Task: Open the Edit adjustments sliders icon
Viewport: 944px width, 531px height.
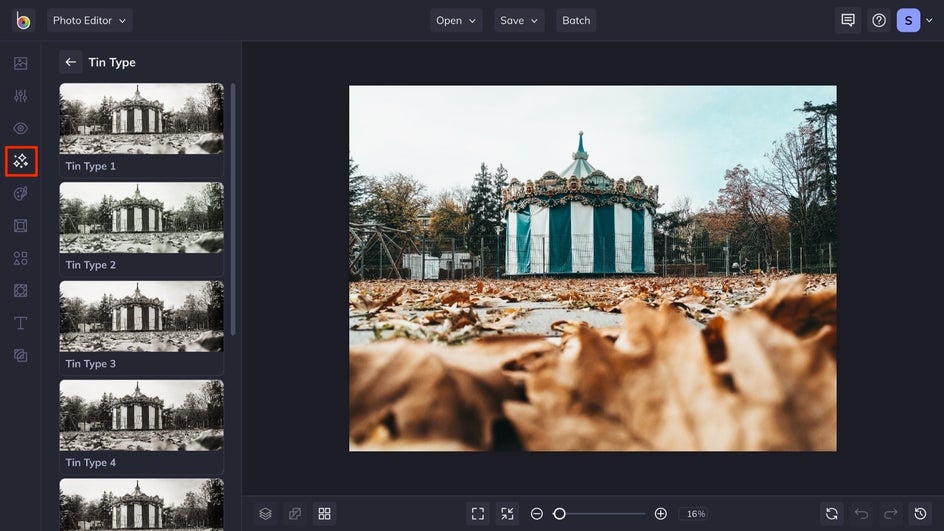Action: point(21,96)
